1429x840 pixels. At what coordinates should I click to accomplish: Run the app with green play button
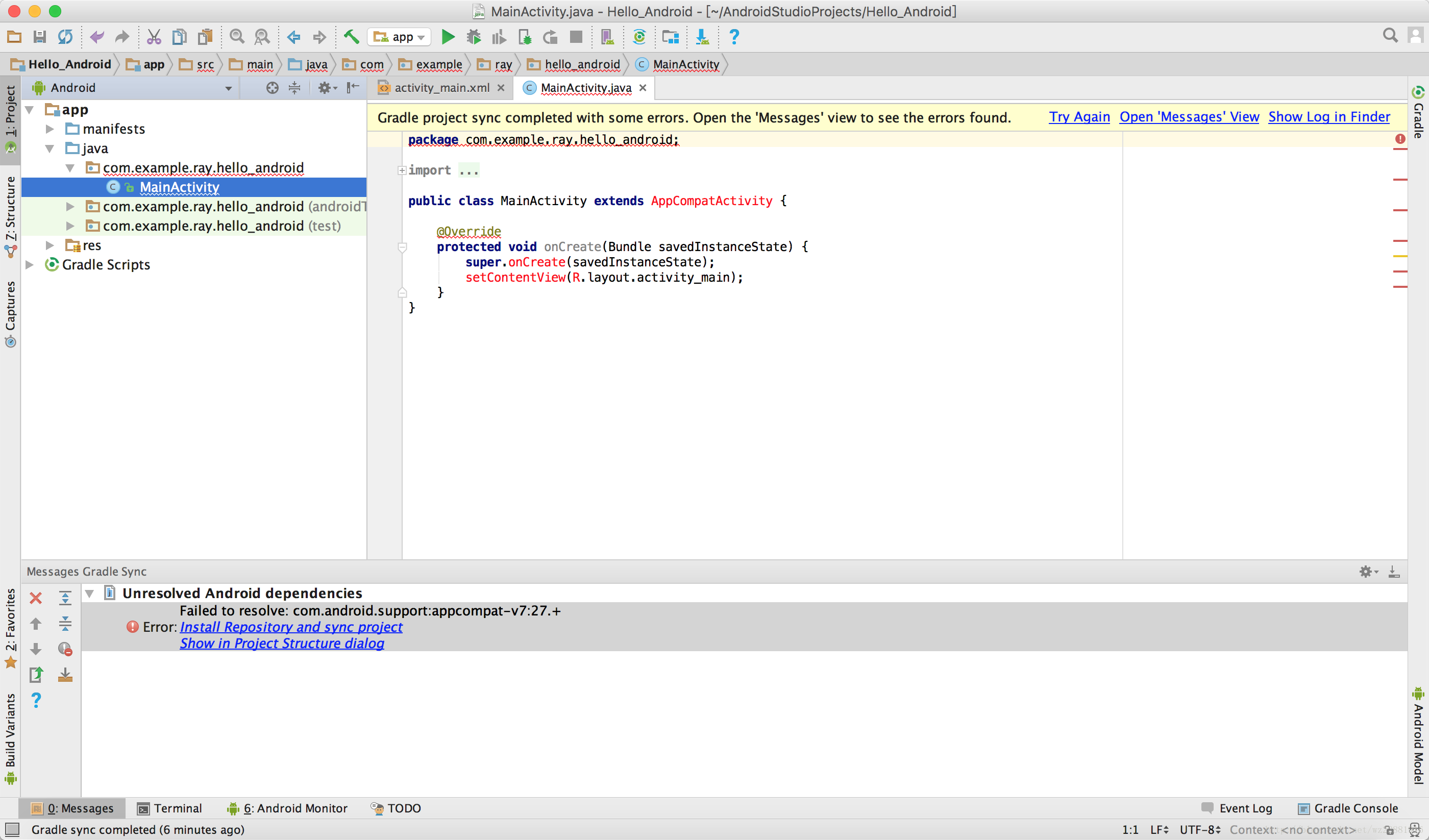pos(448,37)
